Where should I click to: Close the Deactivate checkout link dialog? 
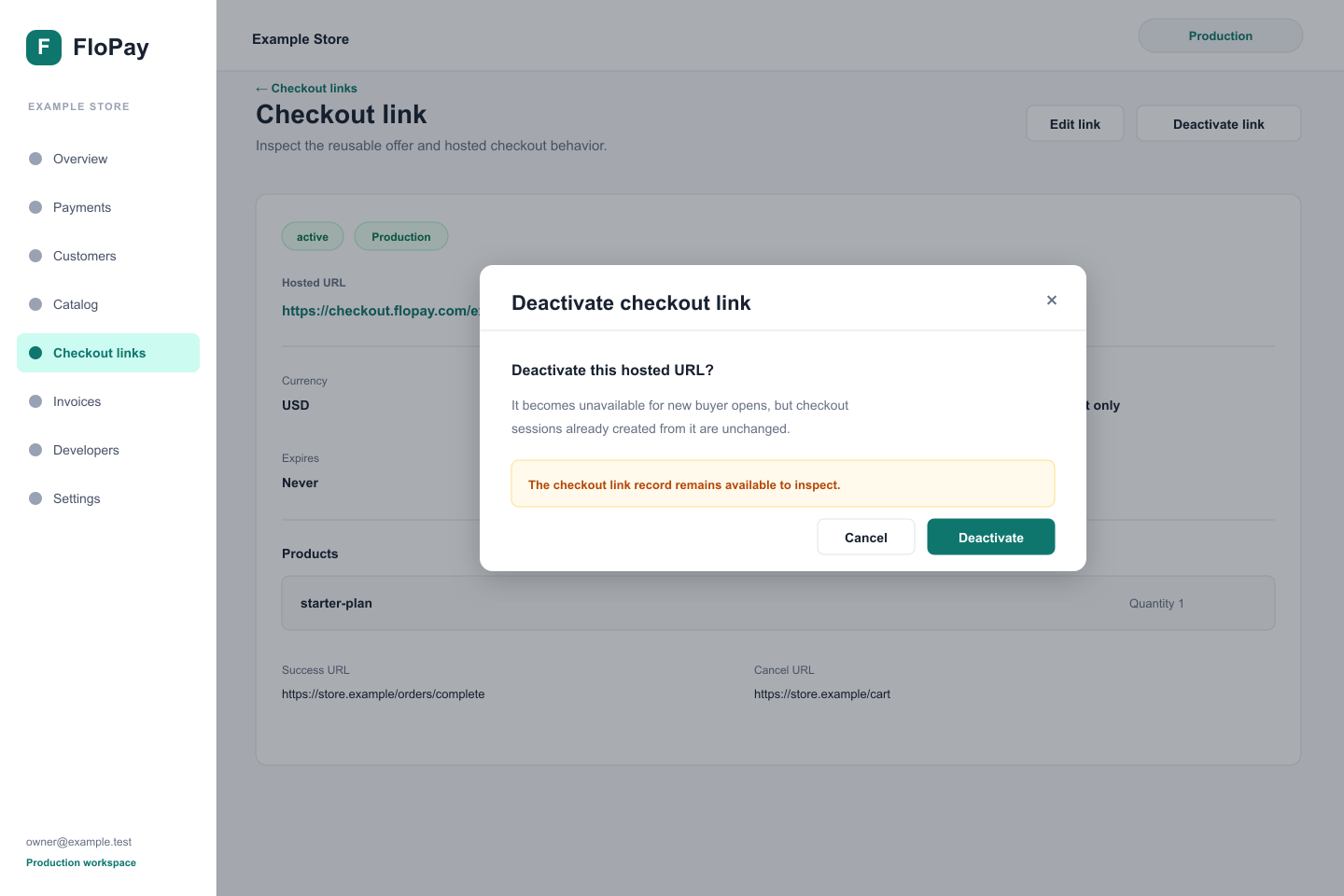pyautogui.click(x=1052, y=301)
